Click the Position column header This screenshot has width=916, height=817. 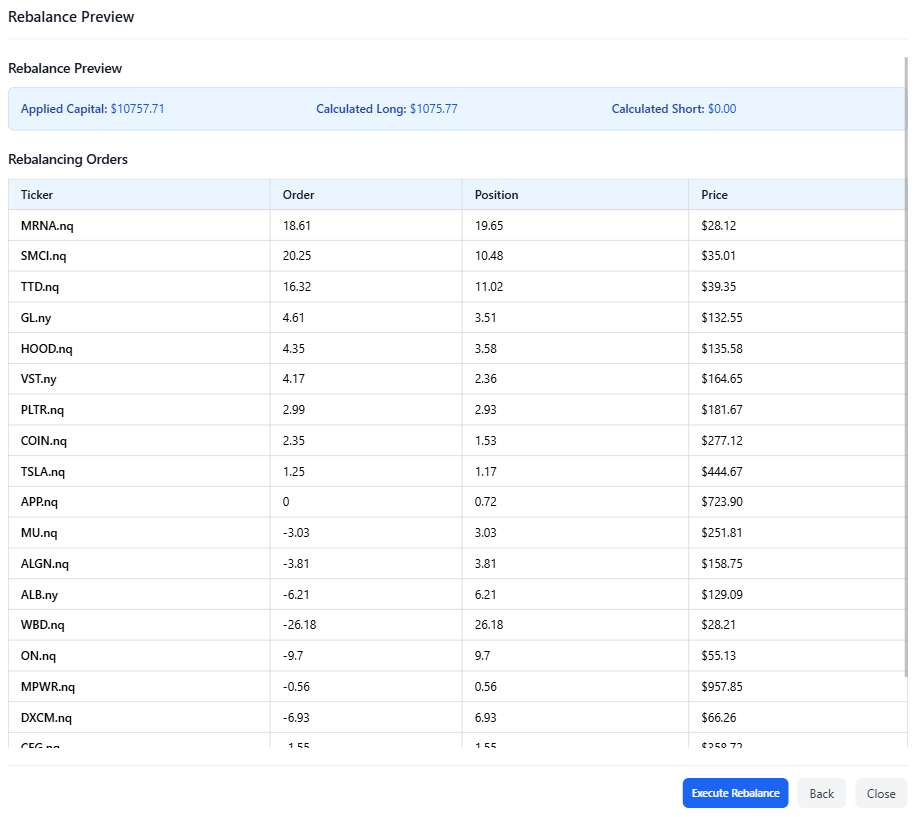[496, 195]
